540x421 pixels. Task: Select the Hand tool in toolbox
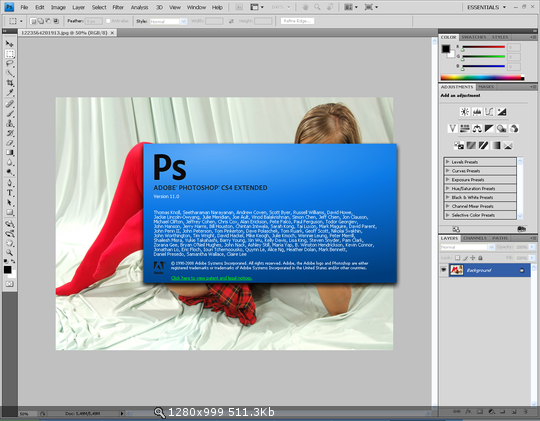click(x=10, y=243)
